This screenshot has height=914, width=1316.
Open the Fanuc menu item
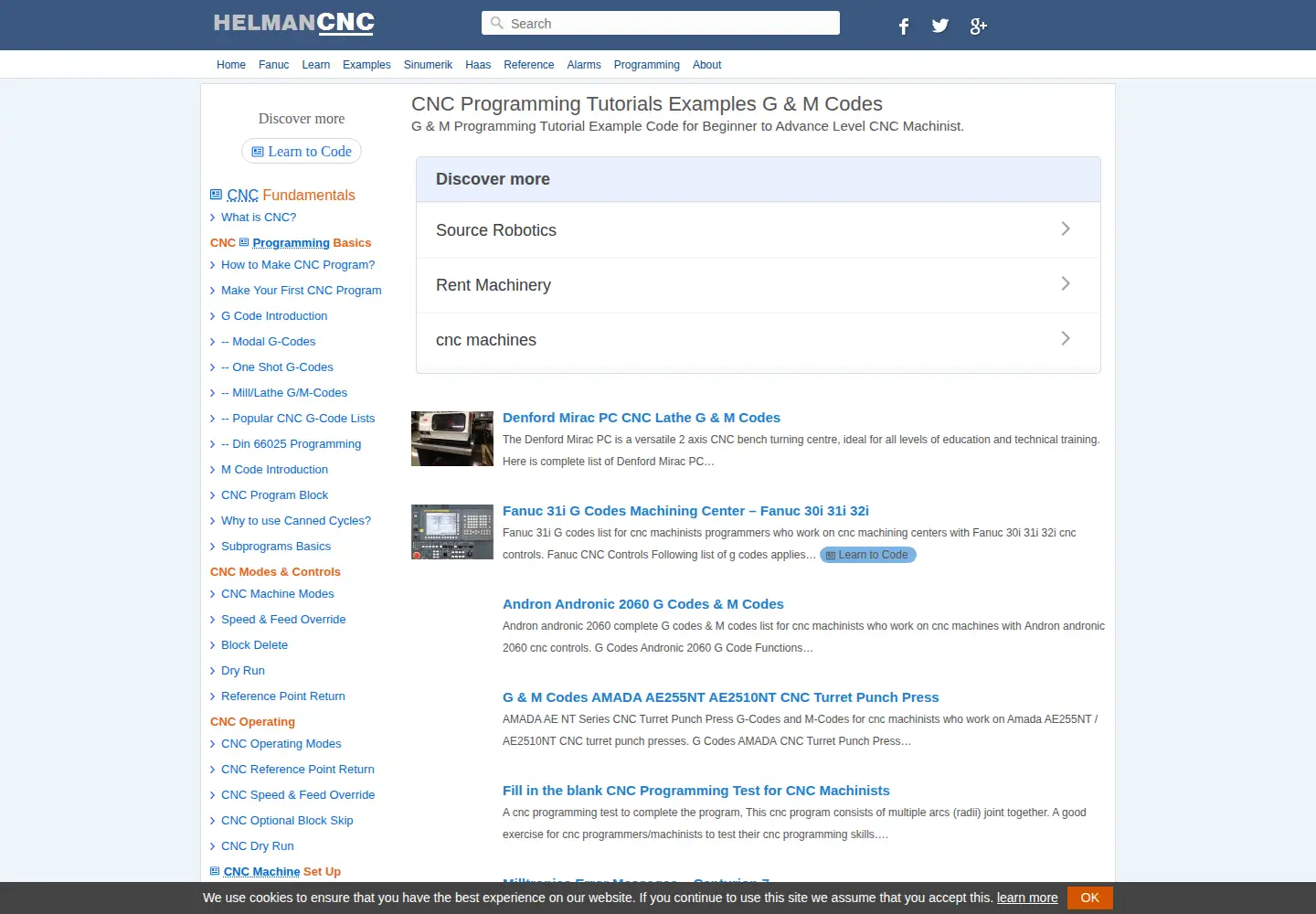[273, 65]
